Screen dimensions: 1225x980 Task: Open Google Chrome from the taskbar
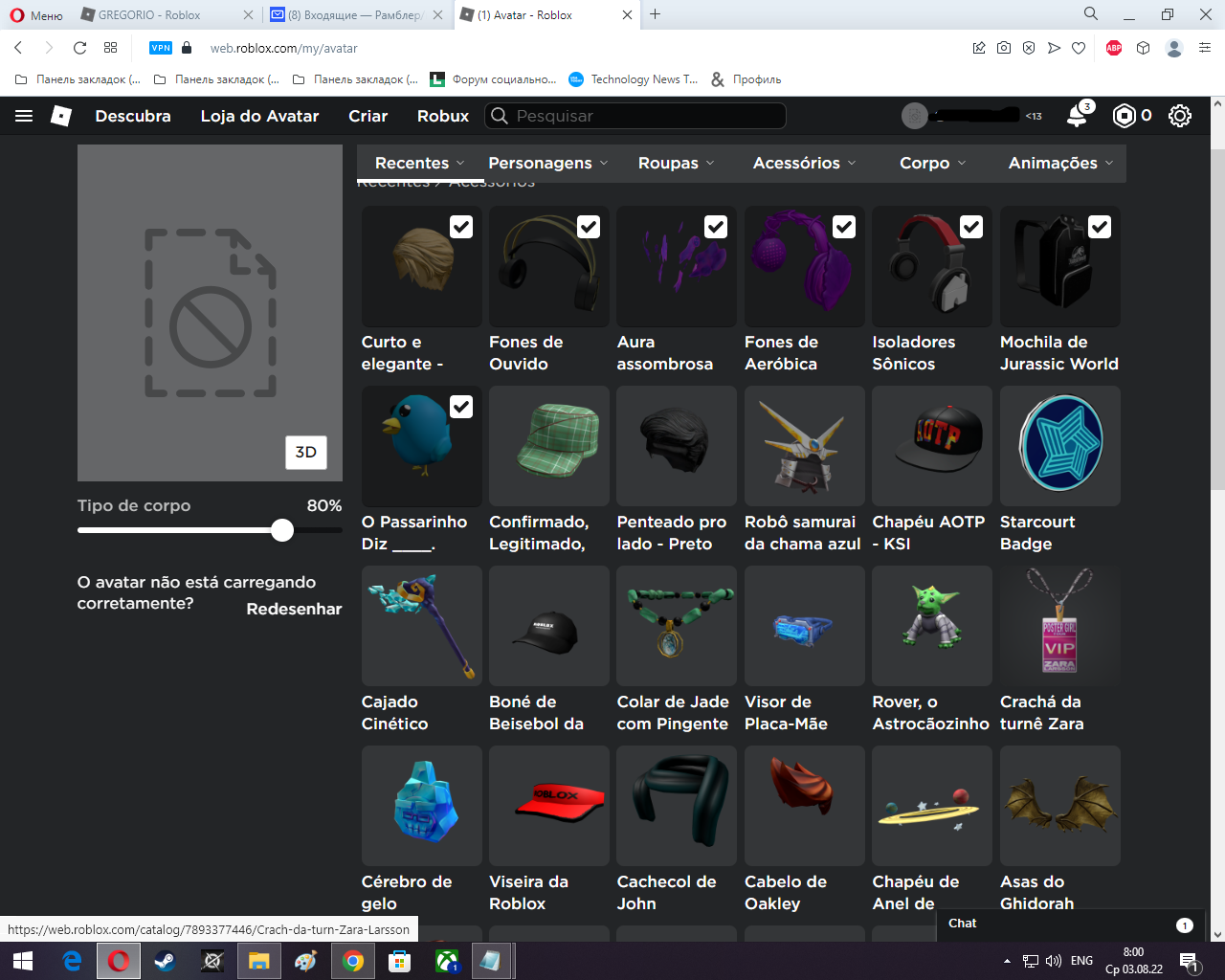pos(353,961)
